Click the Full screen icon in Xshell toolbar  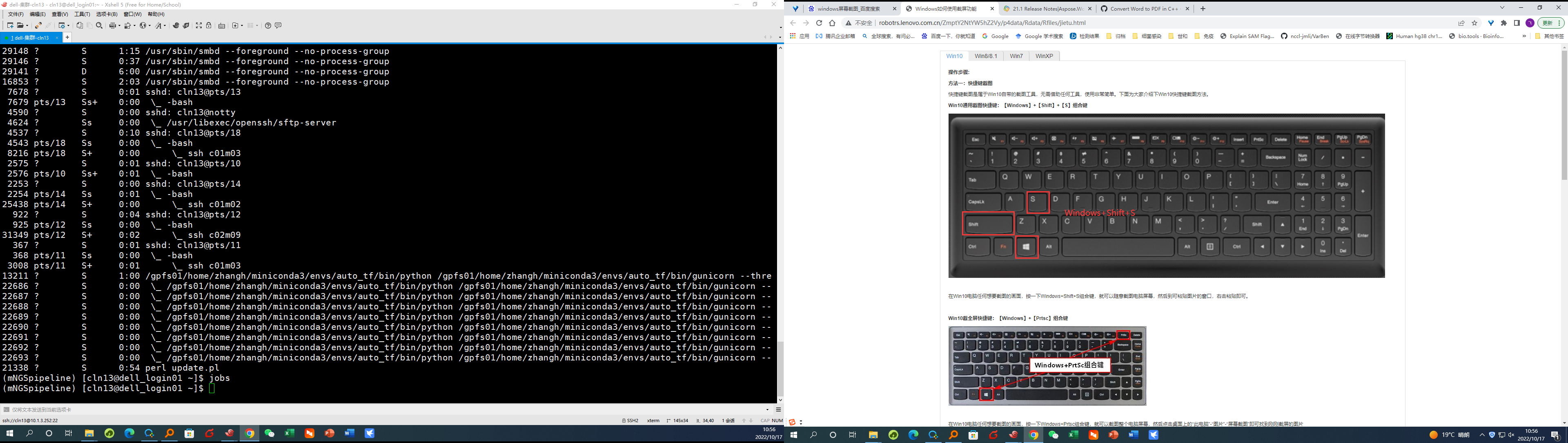[199, 26]
